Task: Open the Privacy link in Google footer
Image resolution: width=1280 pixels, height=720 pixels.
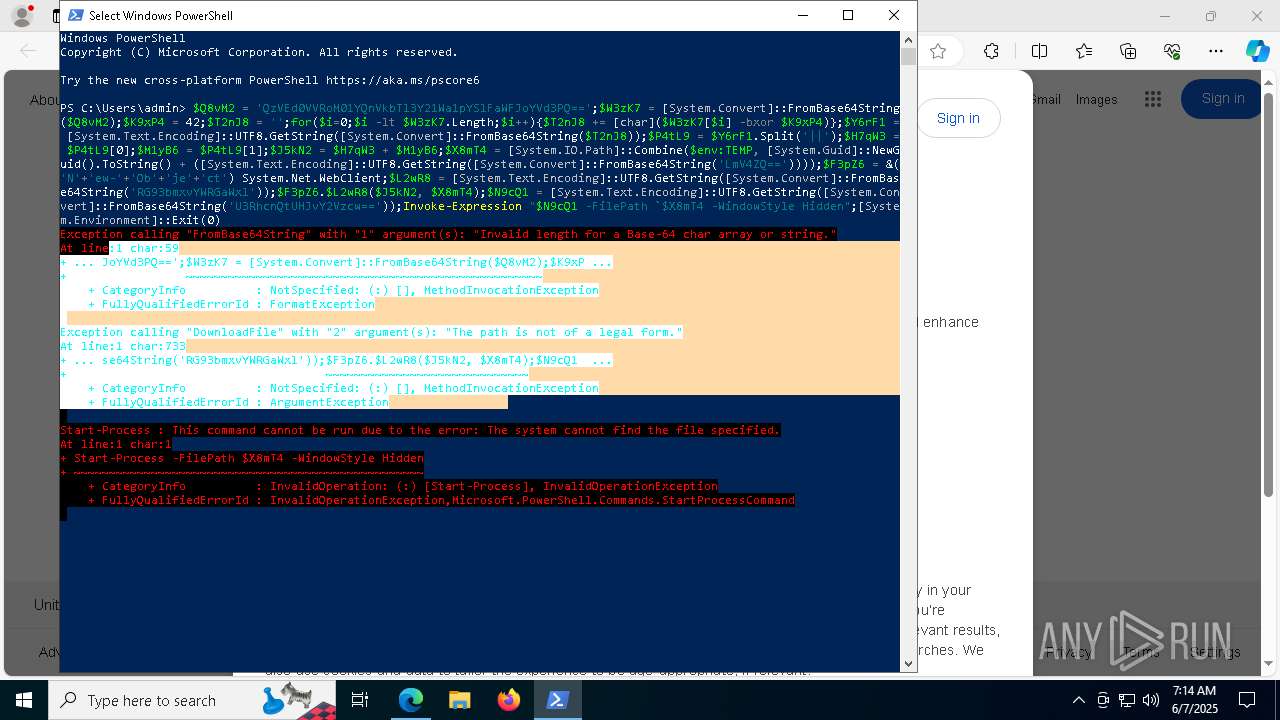Action: [1068, 652]
